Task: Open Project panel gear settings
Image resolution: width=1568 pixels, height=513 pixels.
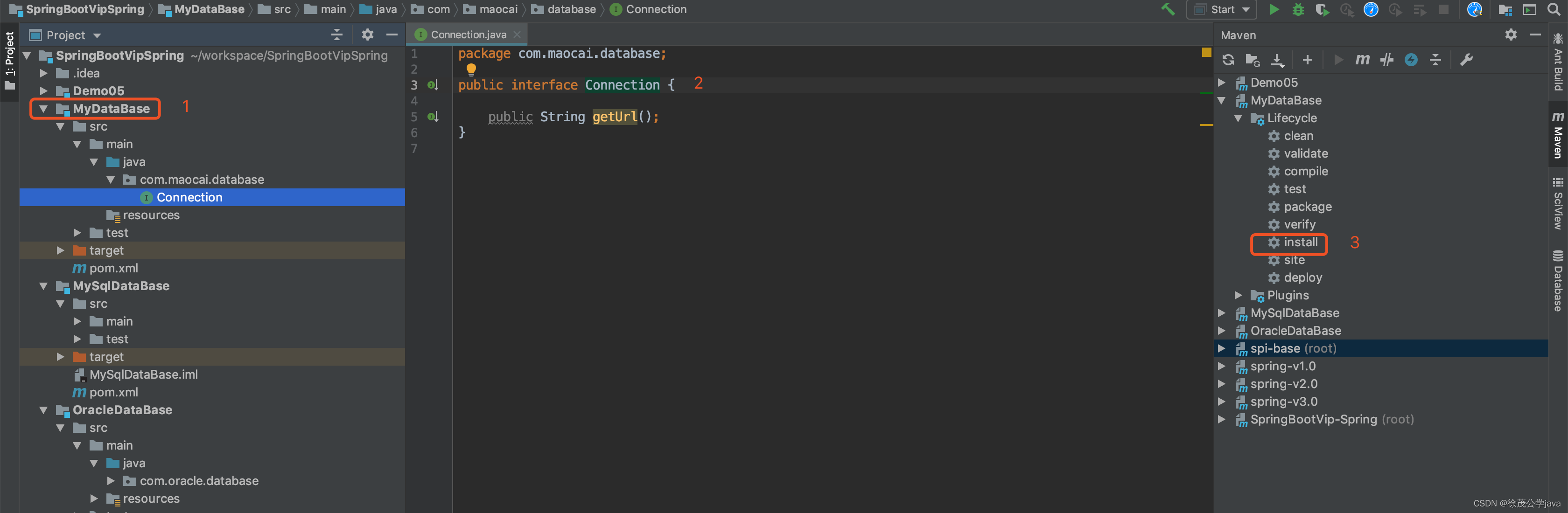Action: tap(367, 35)
